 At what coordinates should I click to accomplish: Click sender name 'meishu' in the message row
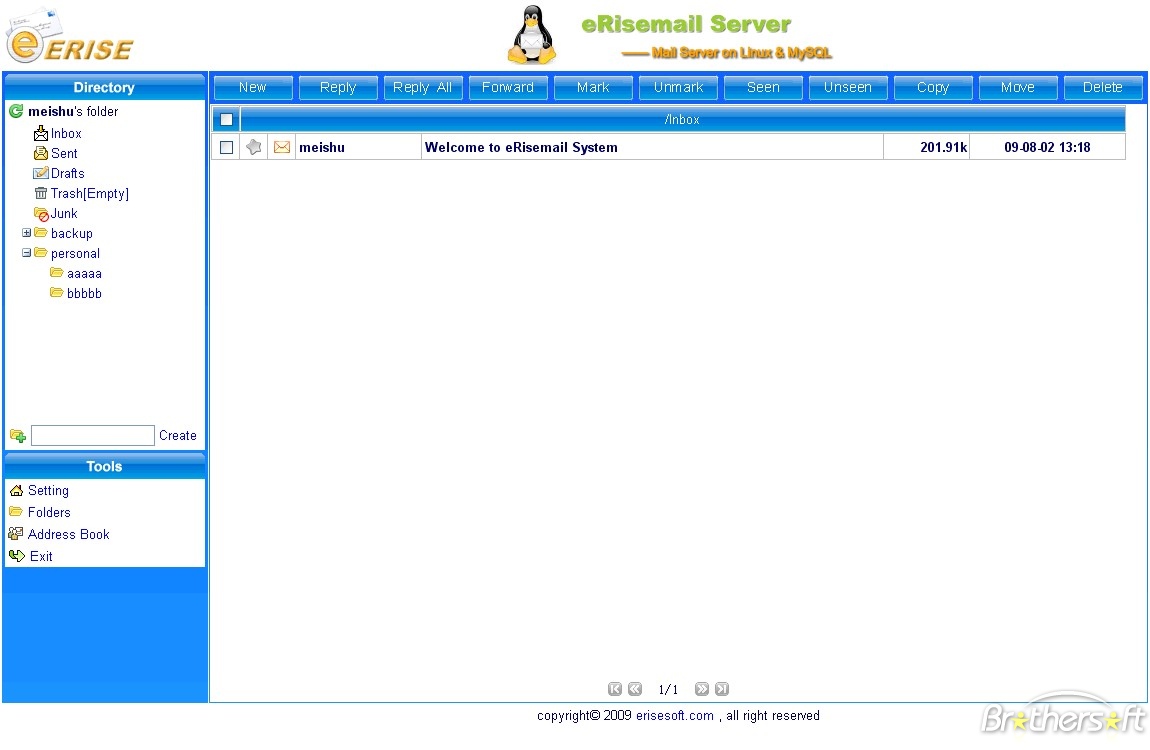point(322,147)
